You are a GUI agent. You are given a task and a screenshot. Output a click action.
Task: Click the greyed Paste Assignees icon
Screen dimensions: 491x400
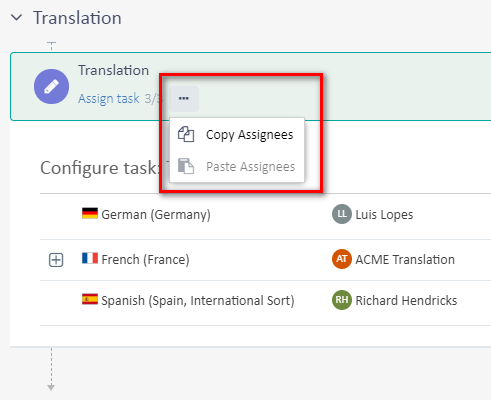coord(186,166)
